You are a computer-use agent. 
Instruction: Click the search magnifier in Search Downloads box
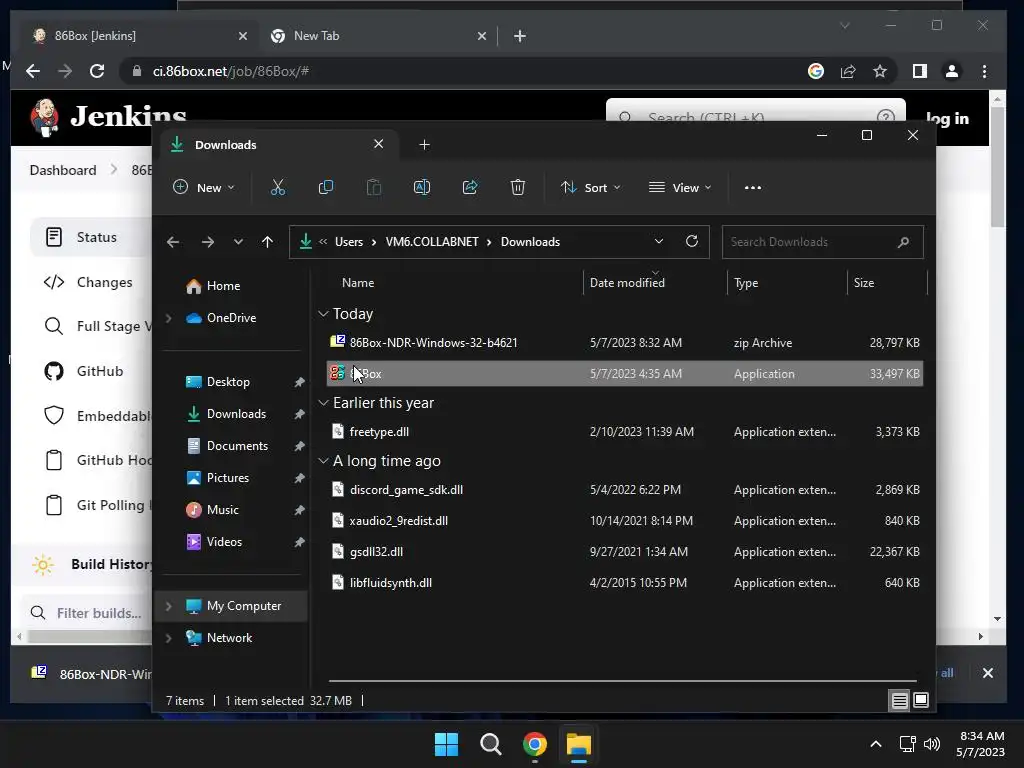coord(903,242)
